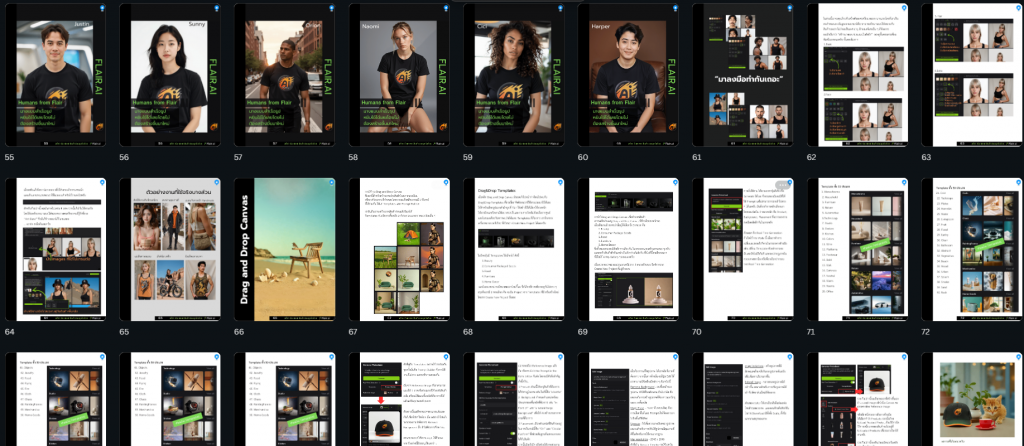Click the page number label 70
The height and width of the screenshot is (446, 1024).
point(697,331)
